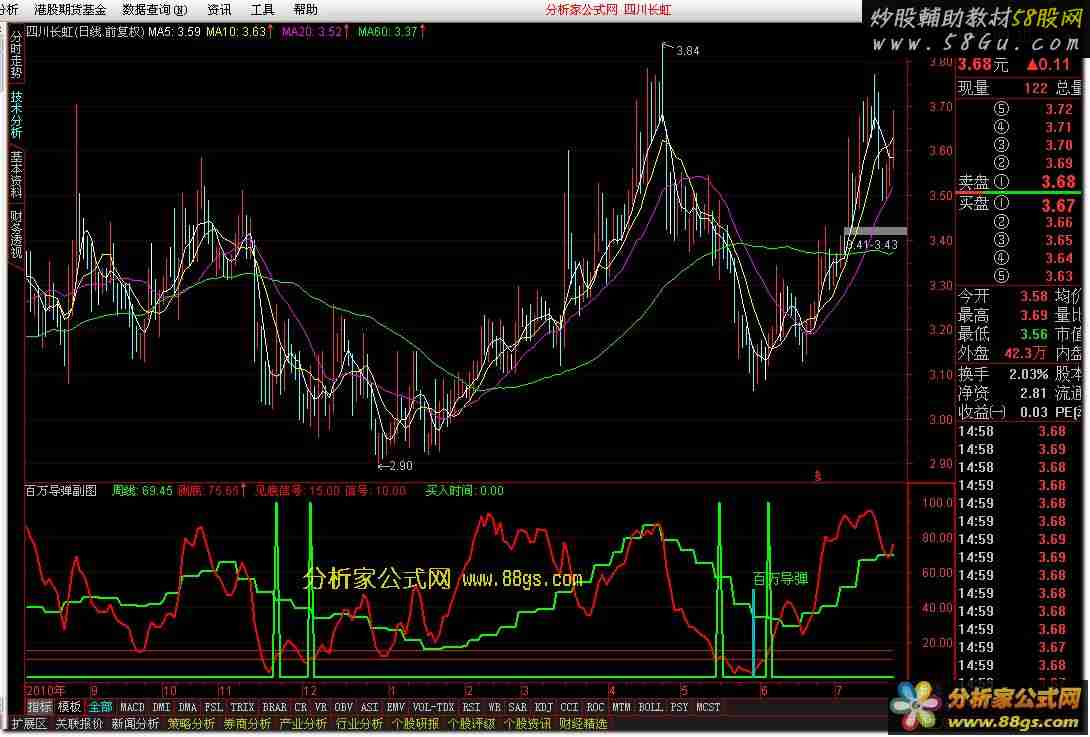Switch to the PSY indicator
Image resolution: width=1090 pixels, height=737 pixels.
pyautogui.click(x=680, y=707)
